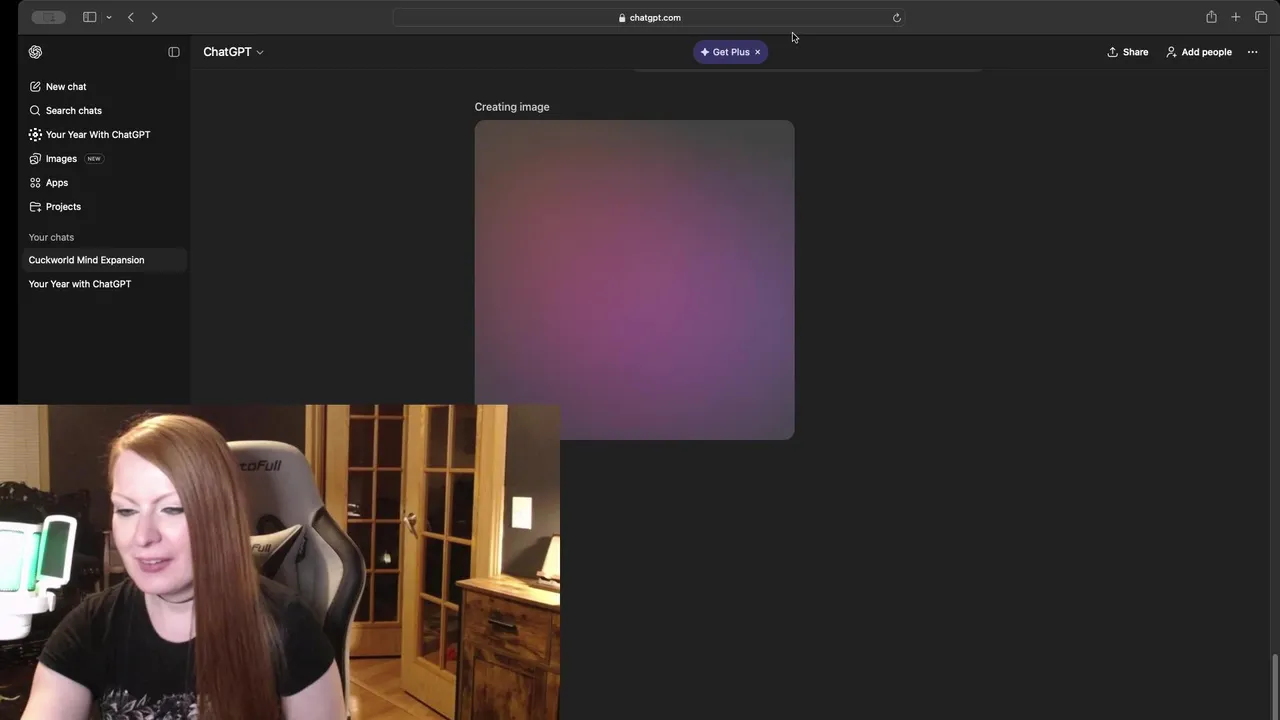
Task: Click the Safari address bar
Action: click(649, 17)
